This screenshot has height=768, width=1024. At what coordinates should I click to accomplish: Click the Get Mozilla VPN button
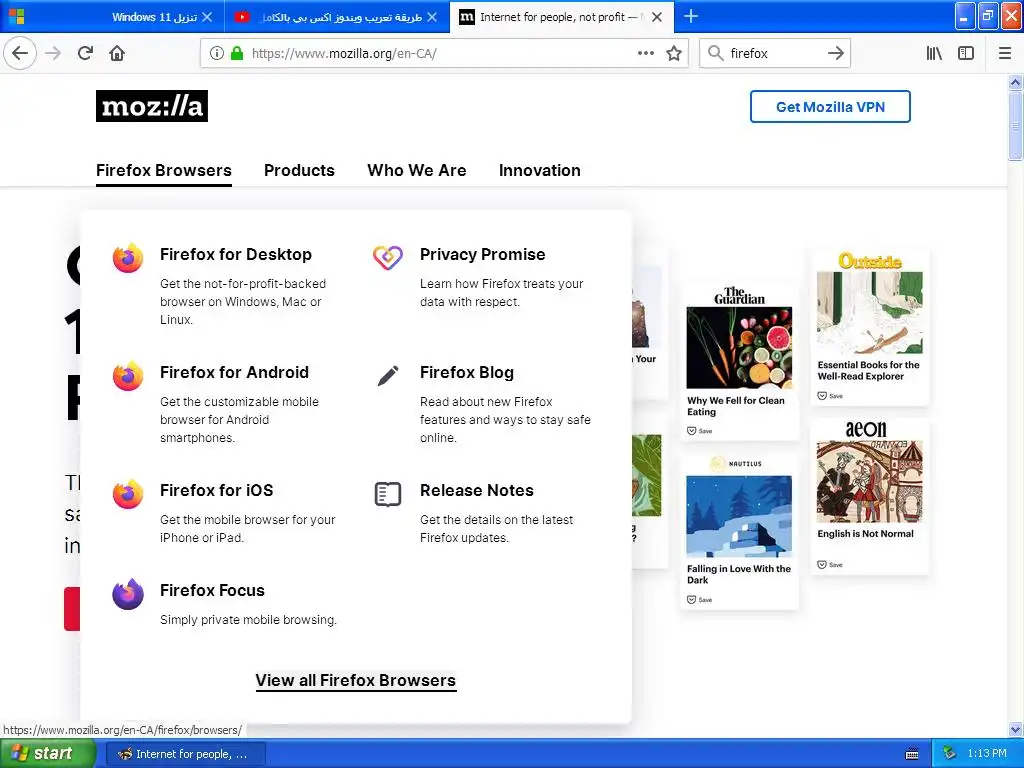(830, 106)
